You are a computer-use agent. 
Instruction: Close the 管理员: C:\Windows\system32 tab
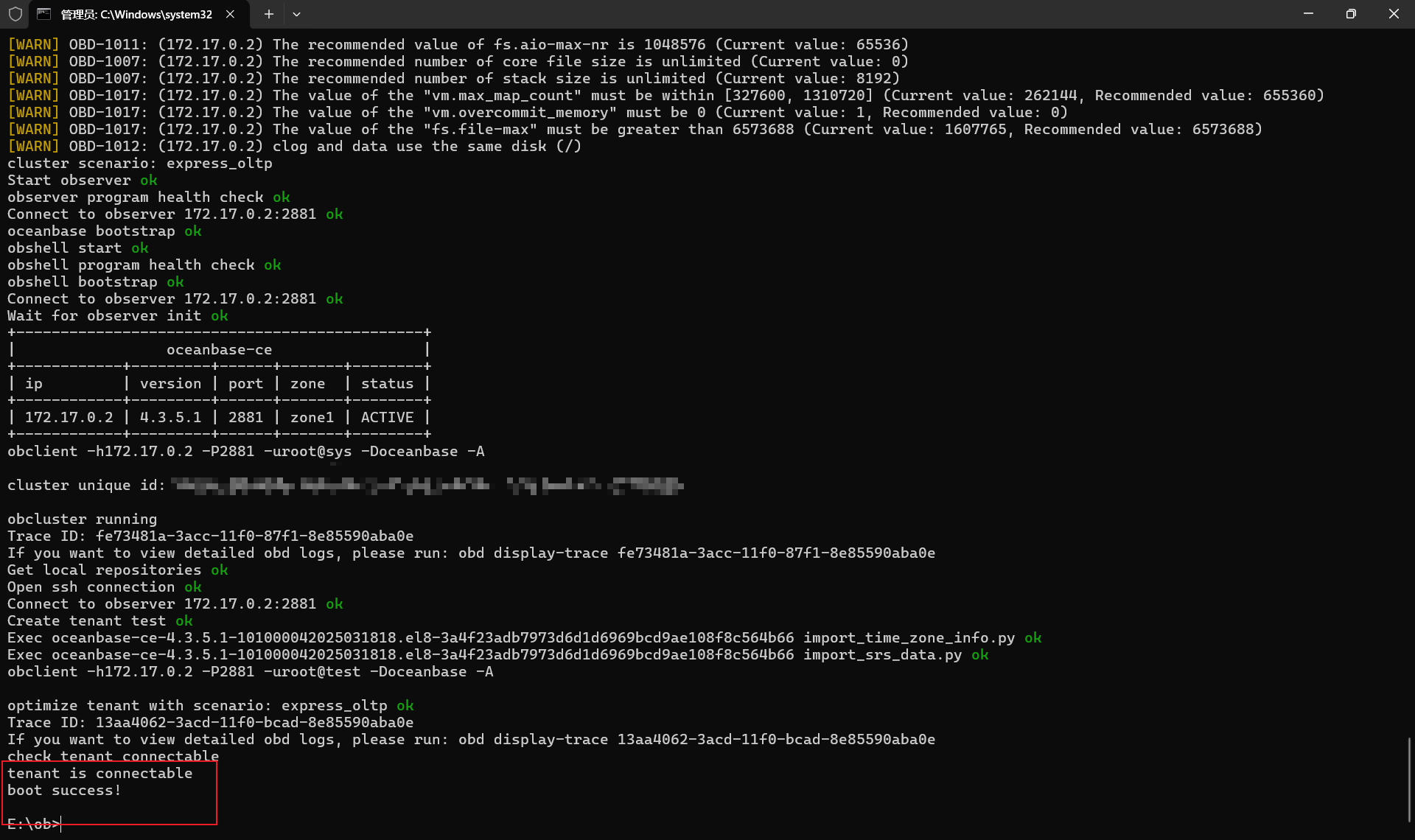point(228,14)
